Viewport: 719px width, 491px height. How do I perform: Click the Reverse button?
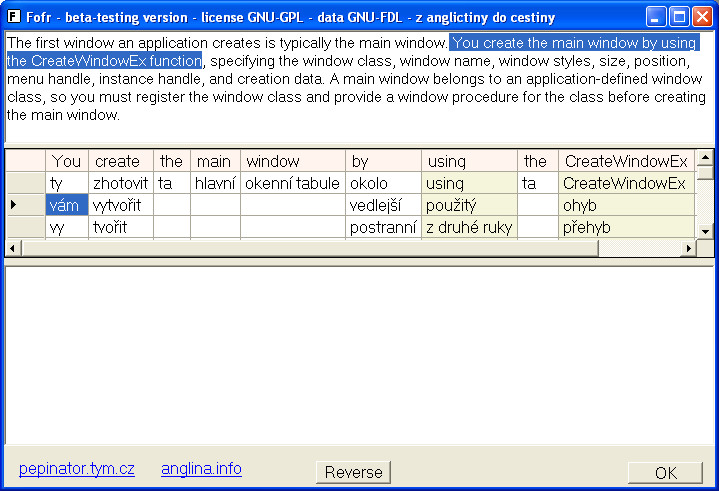point(353,472)
